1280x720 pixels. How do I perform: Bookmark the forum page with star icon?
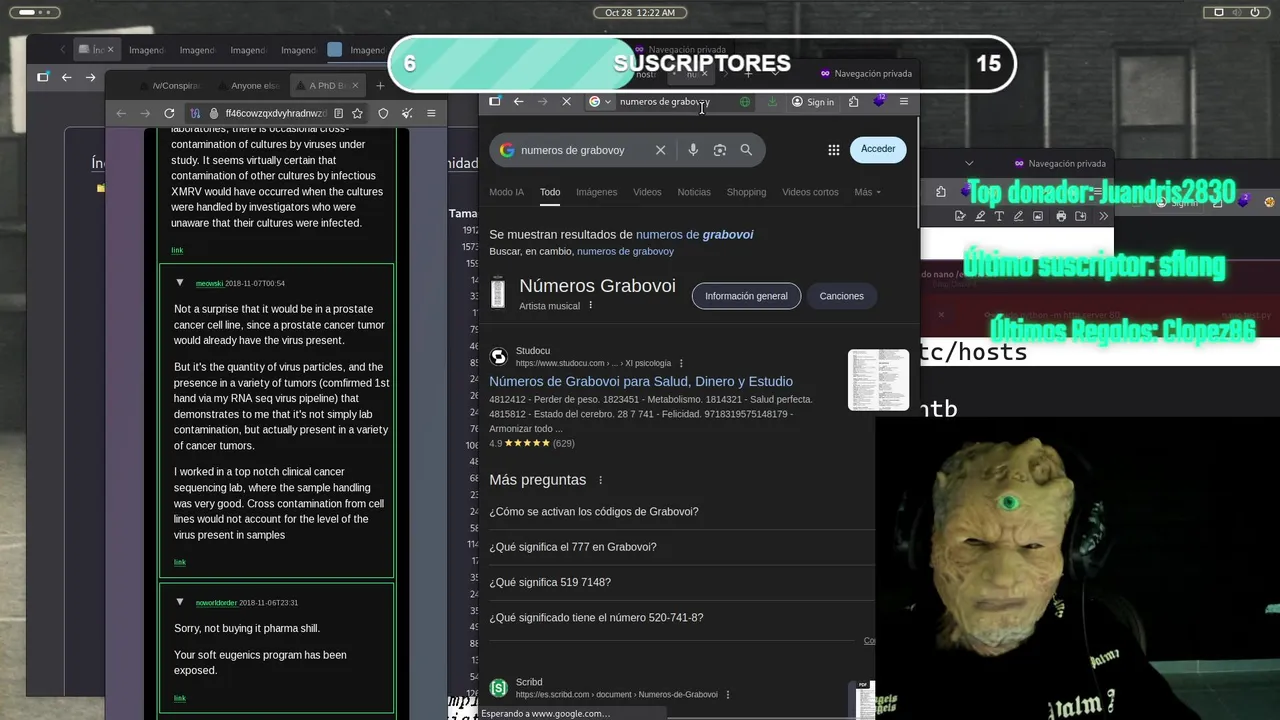pyautogui.click(x=357, y=114)
